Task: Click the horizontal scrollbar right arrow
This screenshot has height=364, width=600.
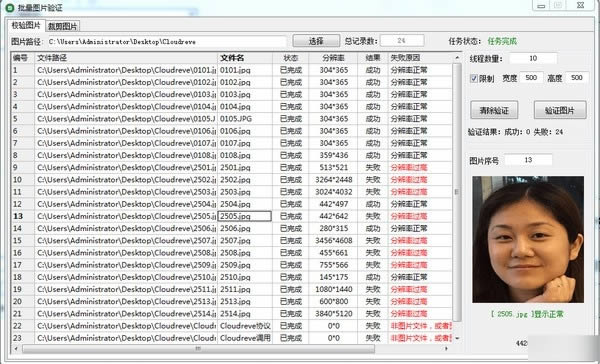Action: tap(446, 348)
